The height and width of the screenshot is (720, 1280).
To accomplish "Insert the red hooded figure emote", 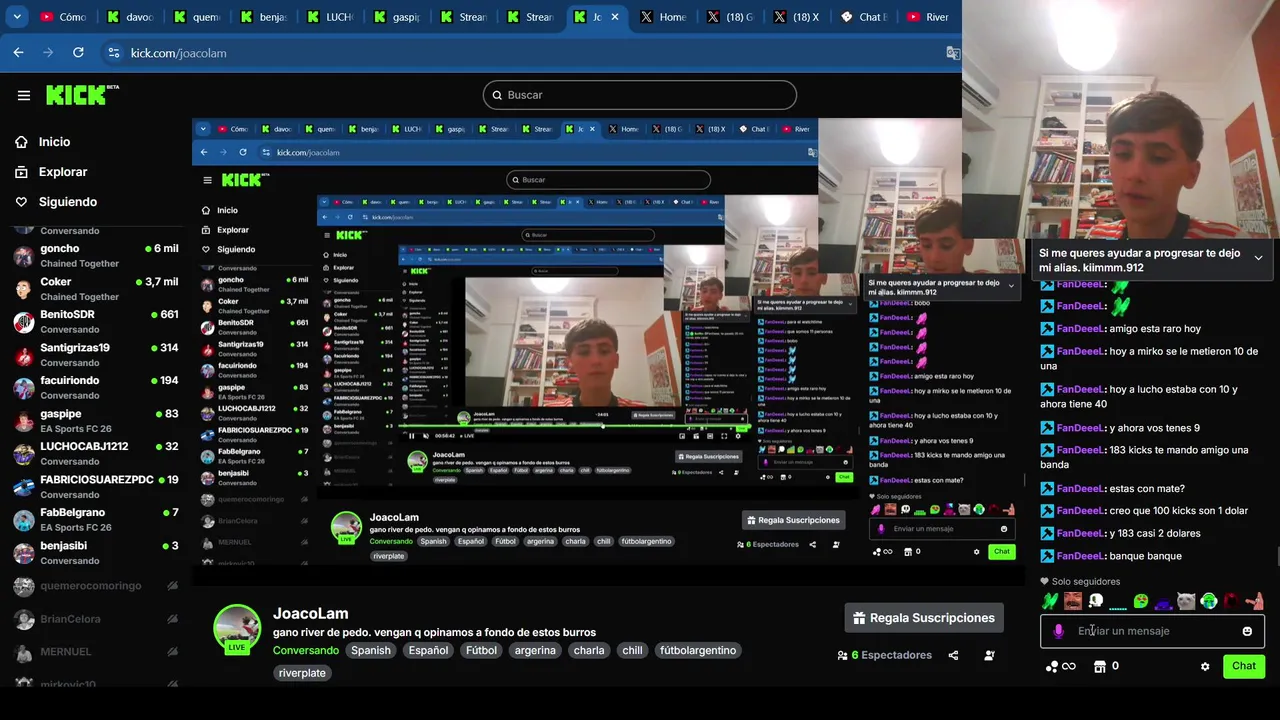I will pos(1232,601).
